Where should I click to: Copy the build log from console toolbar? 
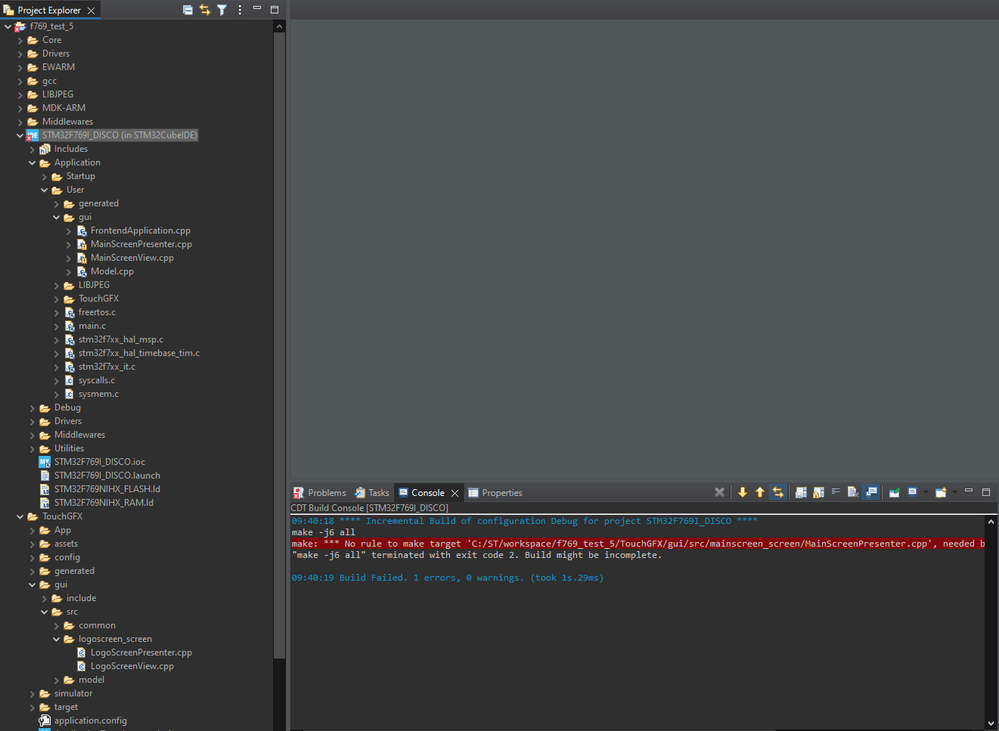click(801, 492)
